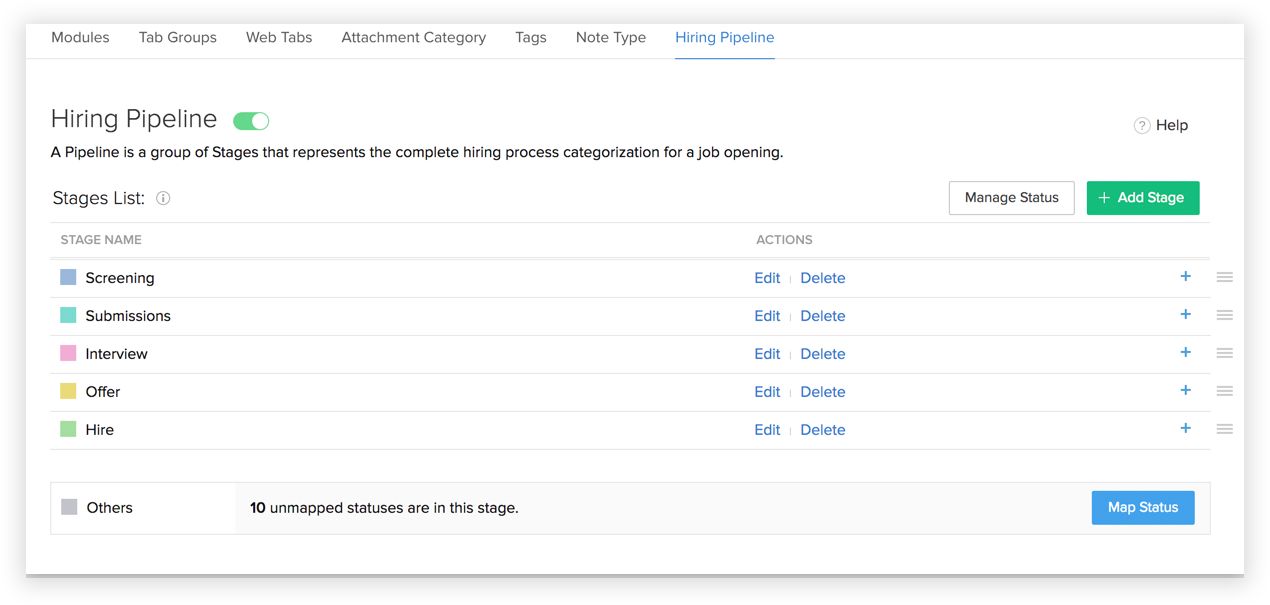The width and height of the screenshot is (1270, 605).
Task: Click the plus icon in Interview row
Action: (1185, 353)
